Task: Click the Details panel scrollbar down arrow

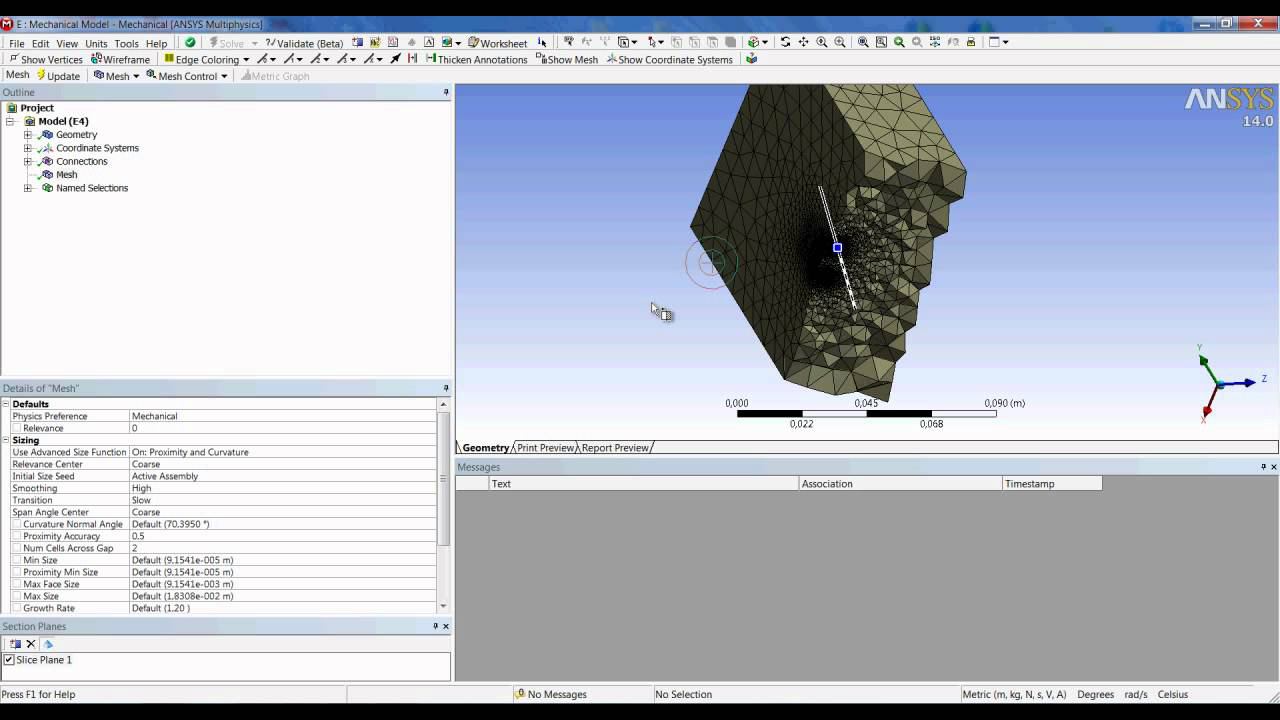Action: click(443, 606)
